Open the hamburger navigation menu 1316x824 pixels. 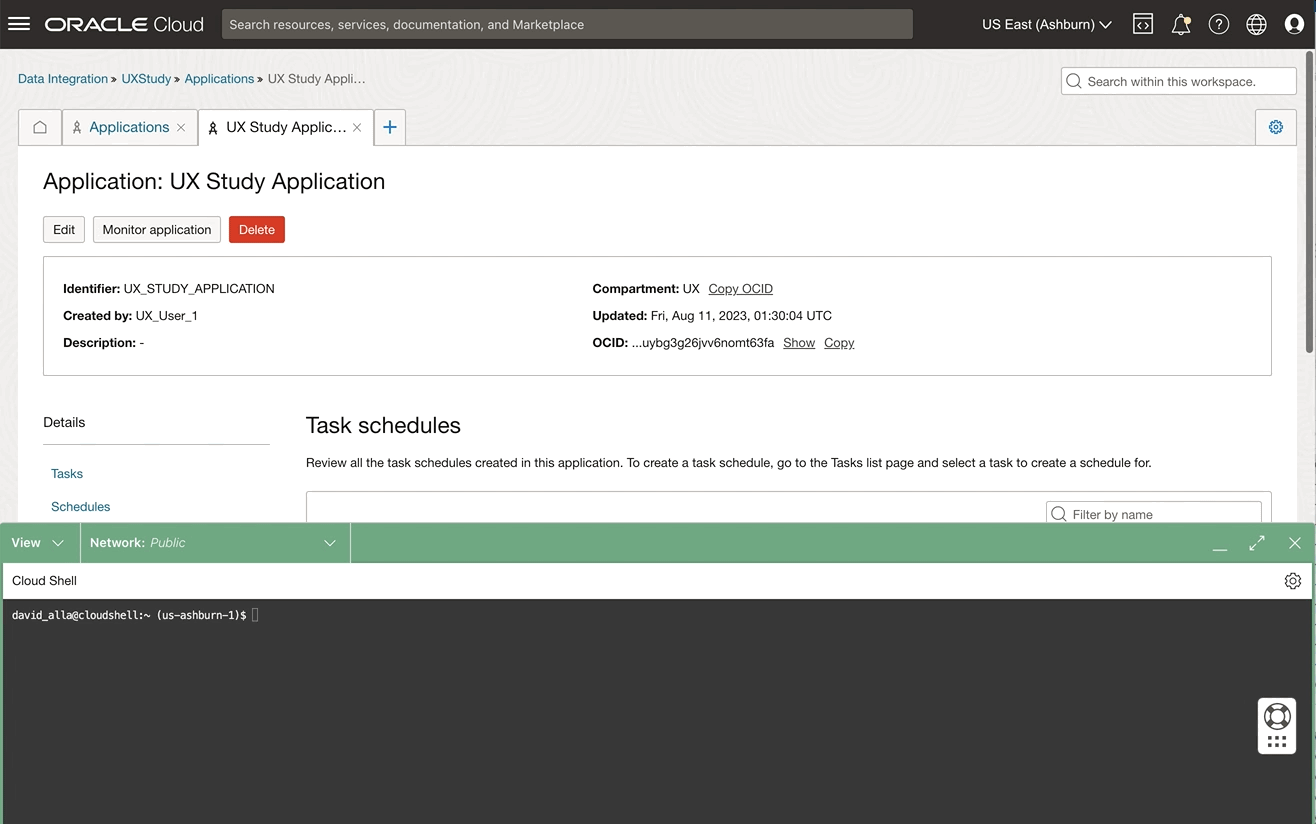point(19,24)
